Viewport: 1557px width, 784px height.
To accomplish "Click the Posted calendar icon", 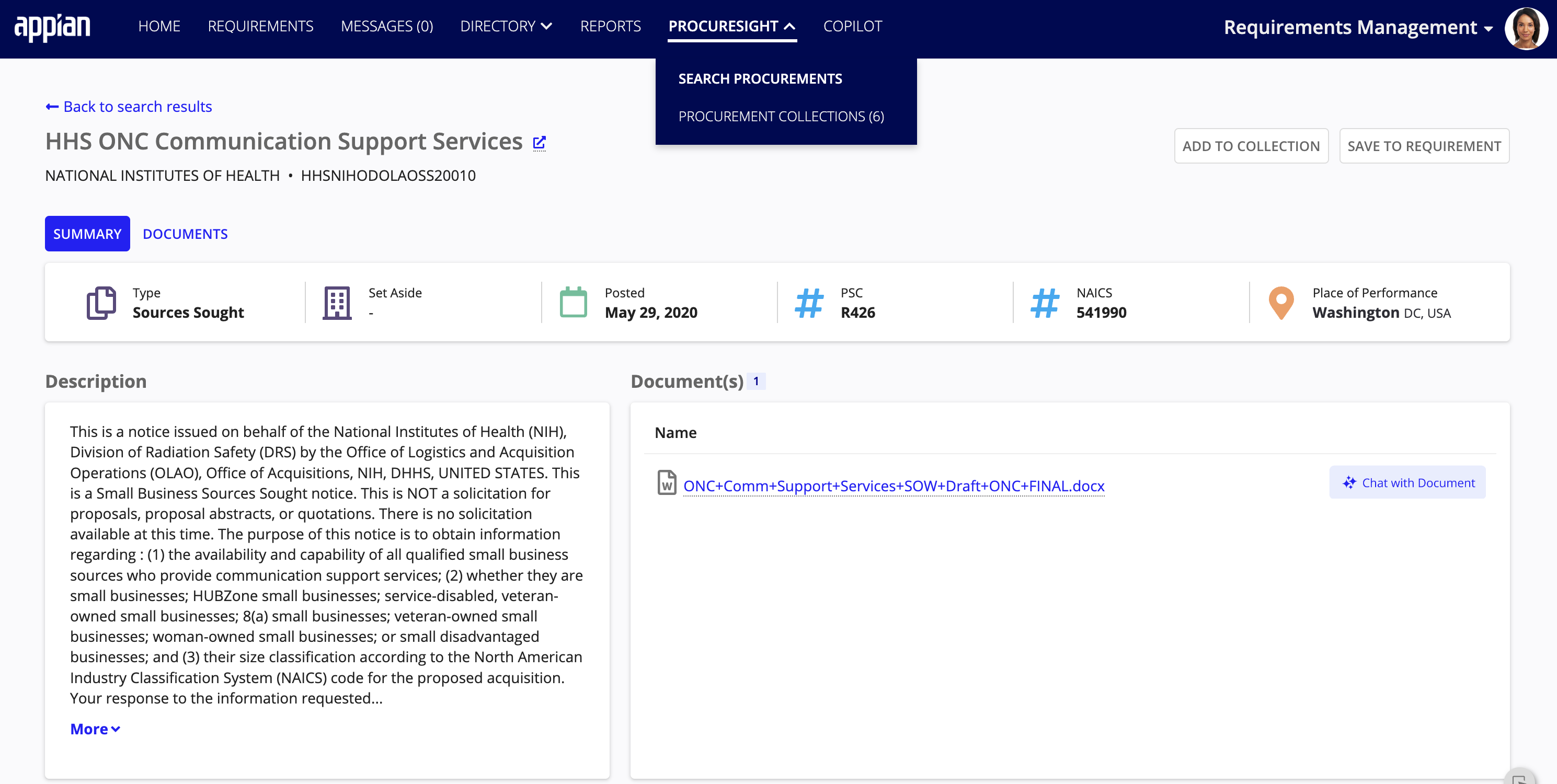I will (573, 302).
